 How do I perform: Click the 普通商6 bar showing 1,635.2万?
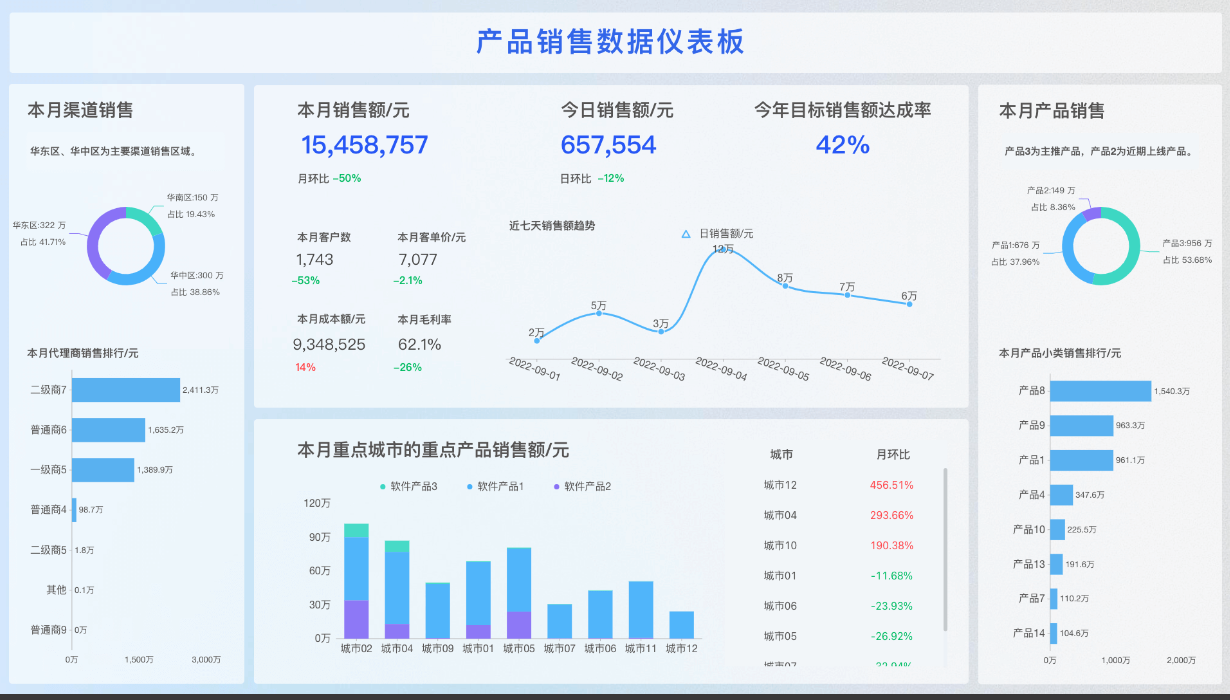pos(108,430)
